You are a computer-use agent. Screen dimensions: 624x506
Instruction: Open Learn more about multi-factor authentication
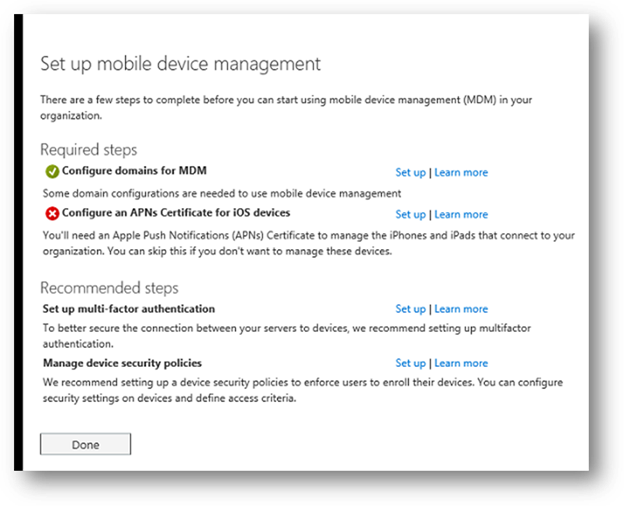click(x=461, y=309)
